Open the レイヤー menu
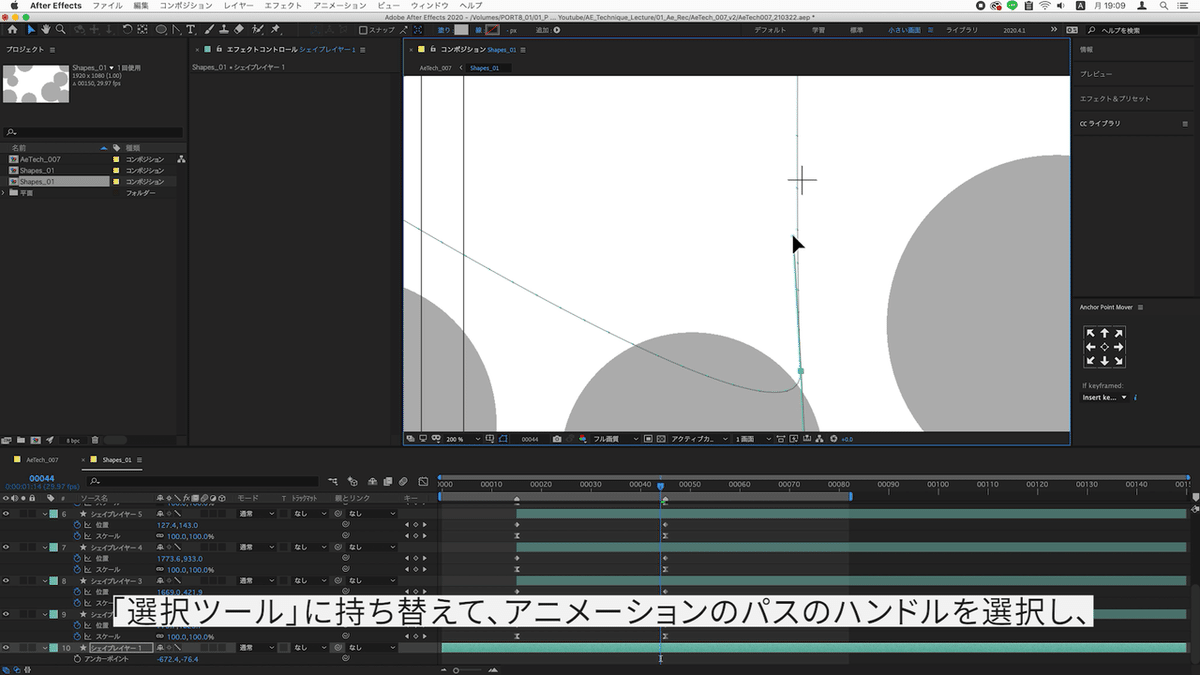The image size is (1200, 675). [239, 6]
